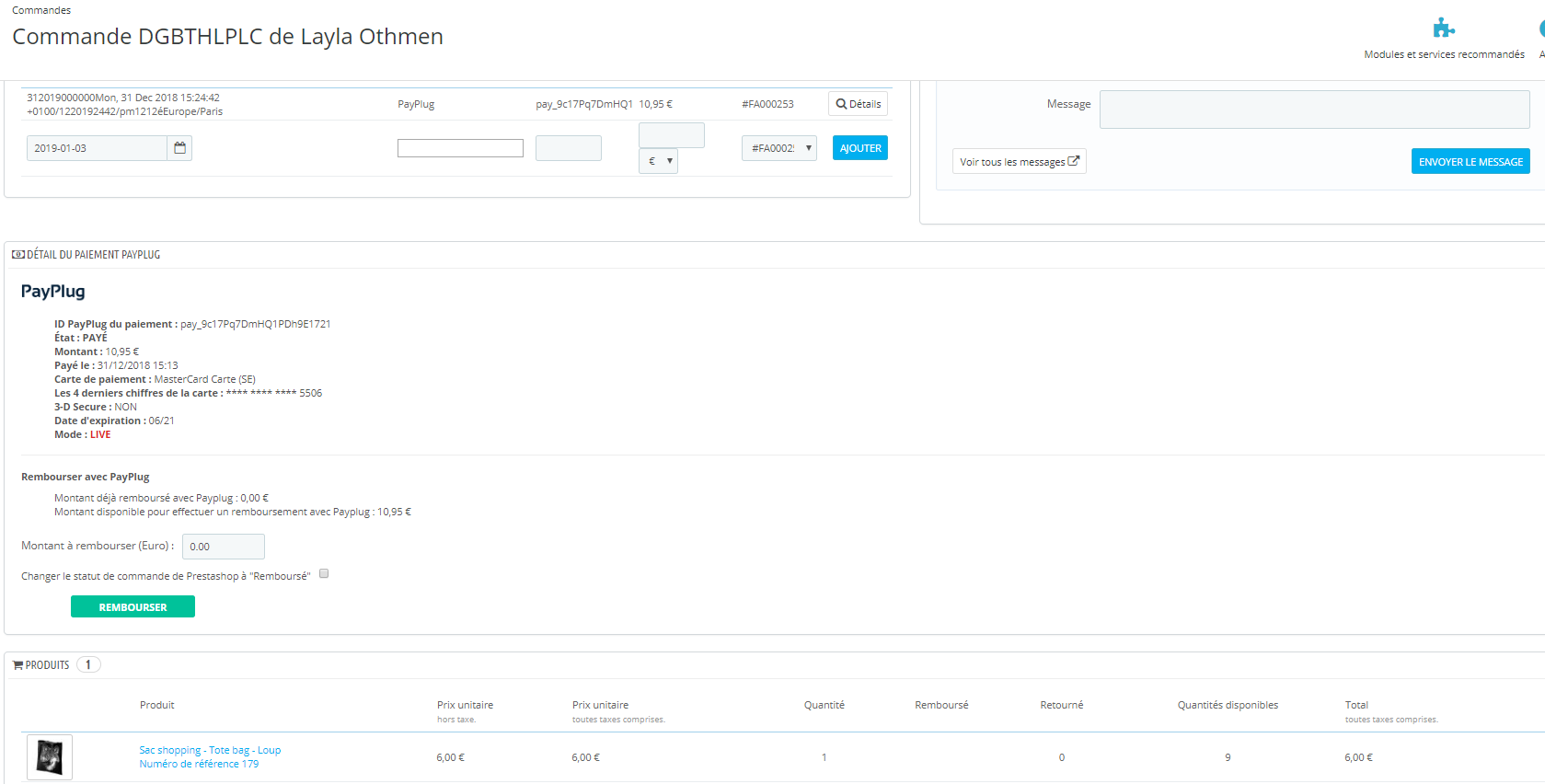Click the Quantités disponibles column header
Screen dimensions: 1545x784
[1228, 705]
